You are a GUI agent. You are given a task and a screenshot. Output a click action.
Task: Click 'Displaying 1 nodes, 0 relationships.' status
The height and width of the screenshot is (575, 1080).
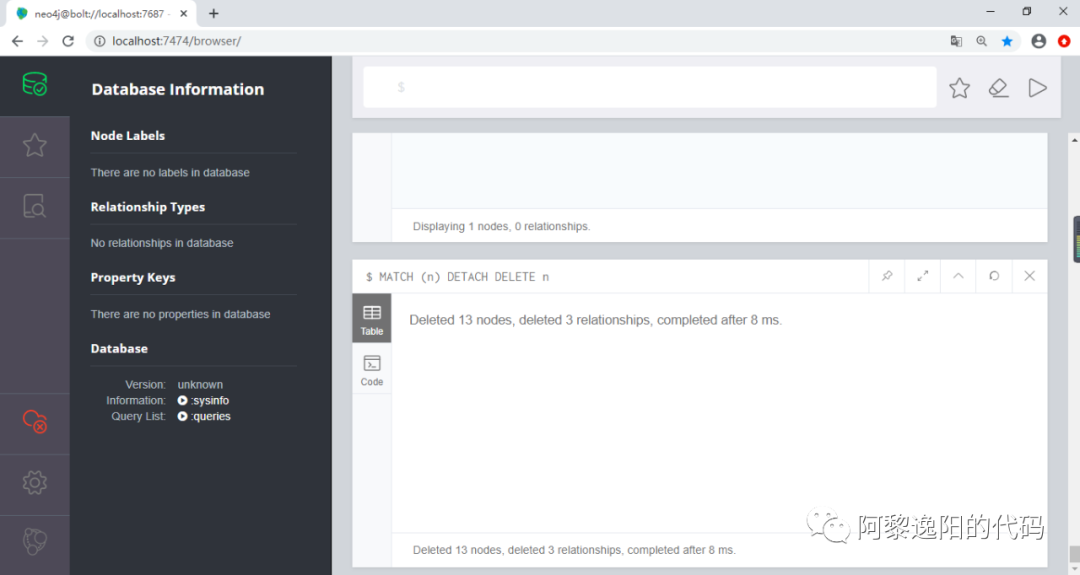(x=501, y=227)
